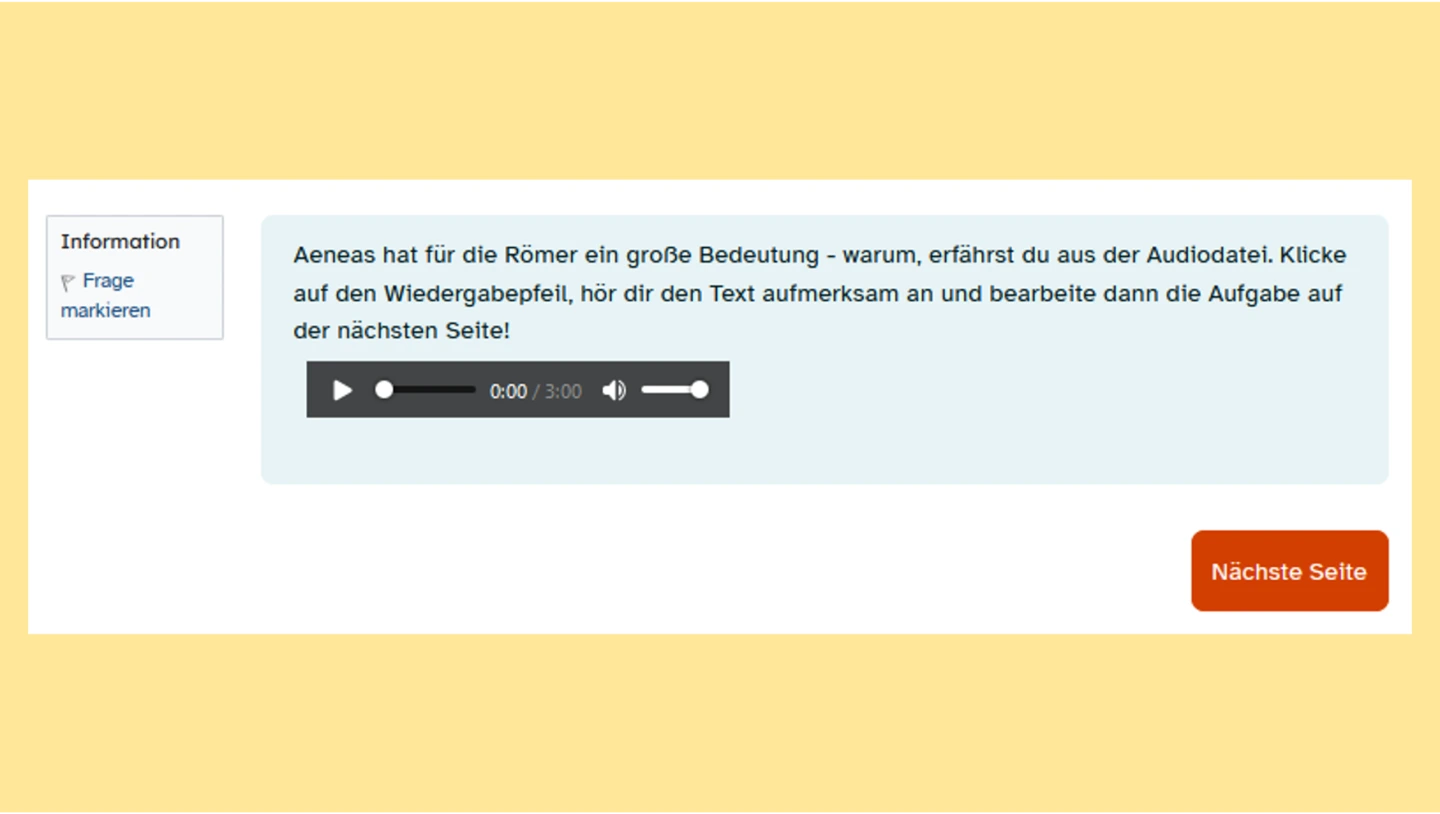Click the flag icon beside Frage
This screenshot has width=1440, height=814.
point(68,282)
